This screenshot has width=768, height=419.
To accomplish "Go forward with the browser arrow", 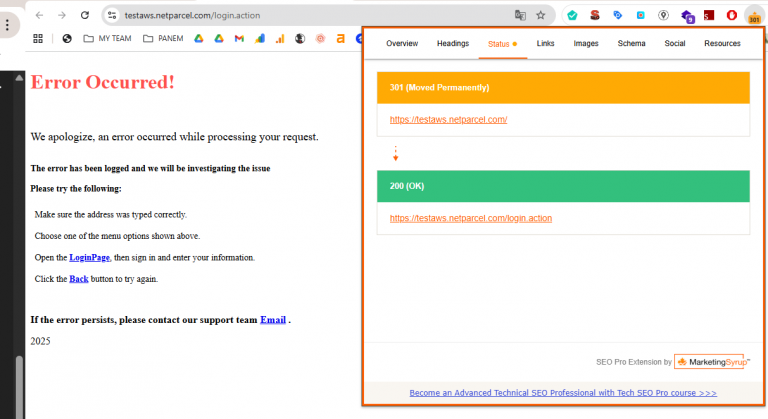I will click(x=62, y=15).
